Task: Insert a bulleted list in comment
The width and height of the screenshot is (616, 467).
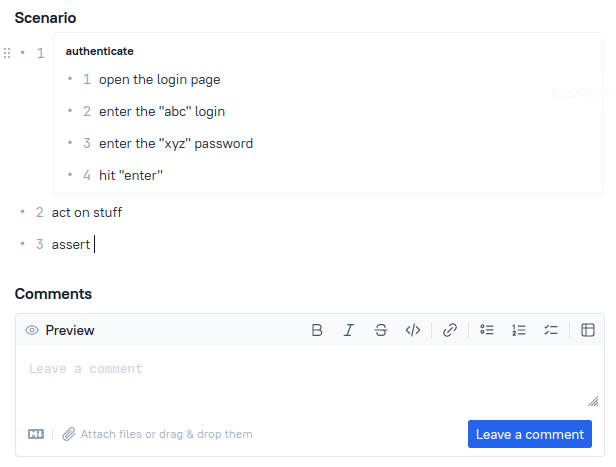Action: point(487,330)
